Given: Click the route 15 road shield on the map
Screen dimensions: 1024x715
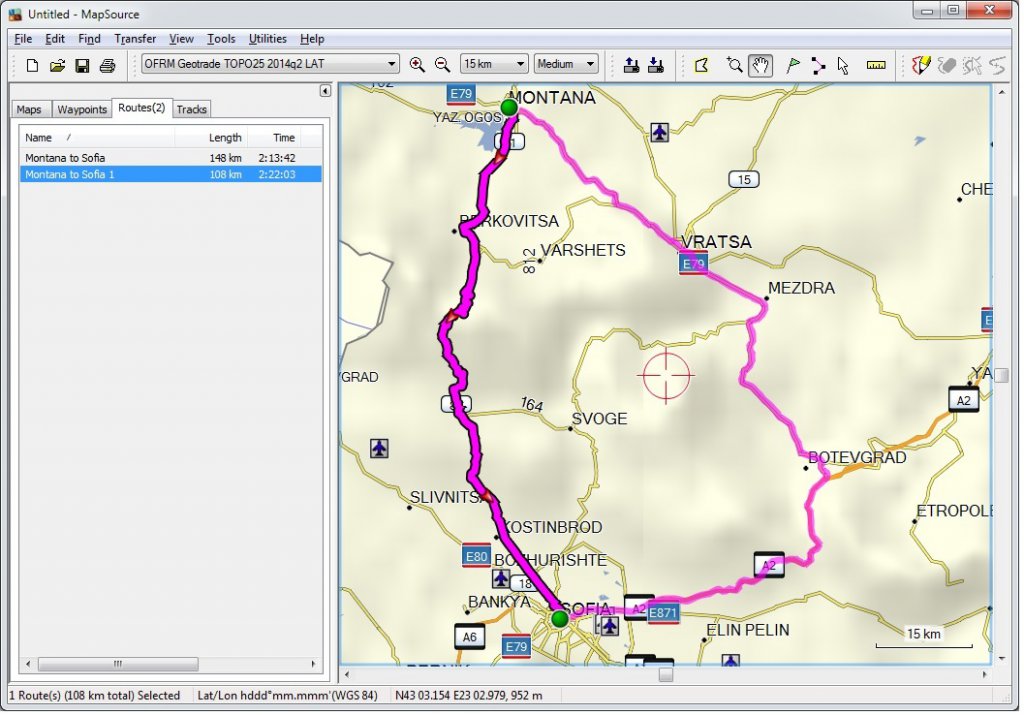Looking at the screenshot, I should pos(744,179).
